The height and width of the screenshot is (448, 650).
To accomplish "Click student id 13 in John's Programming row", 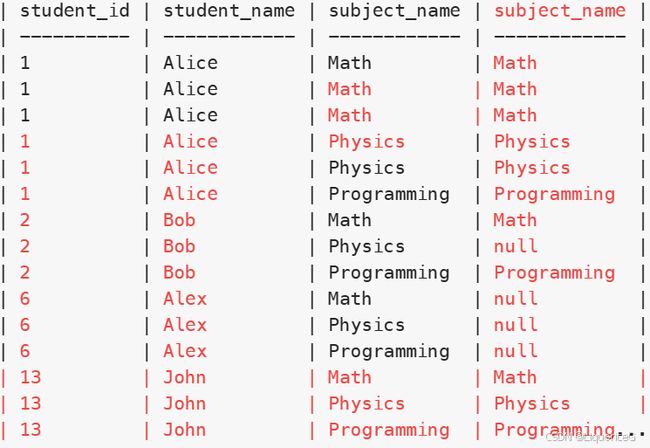I will [31, 429].
